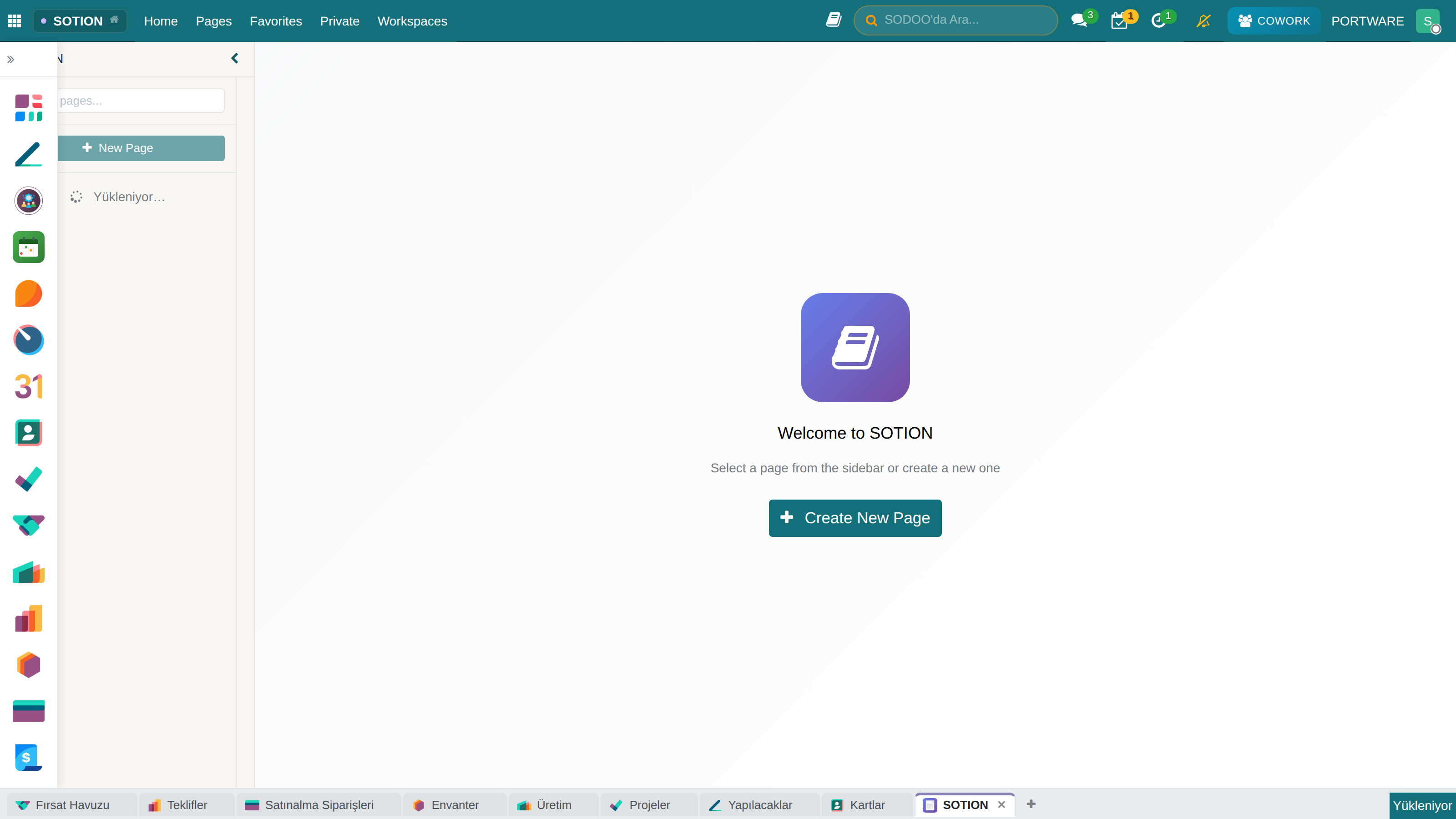Open the purple card purchase app

tap(29, 711)
